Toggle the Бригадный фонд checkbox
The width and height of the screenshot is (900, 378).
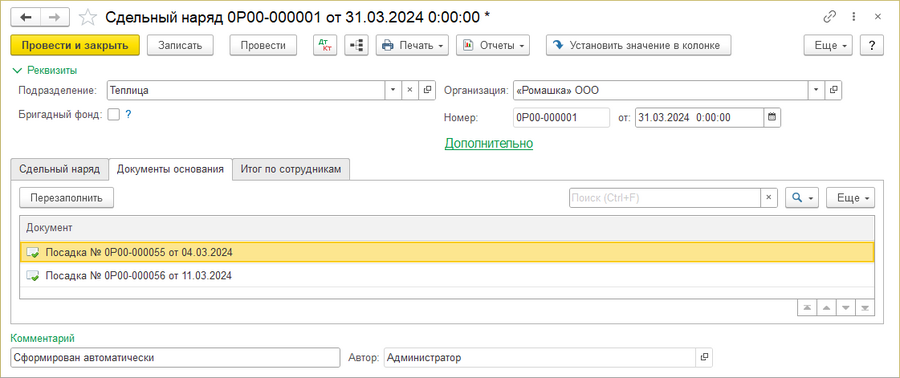[114, 115]
